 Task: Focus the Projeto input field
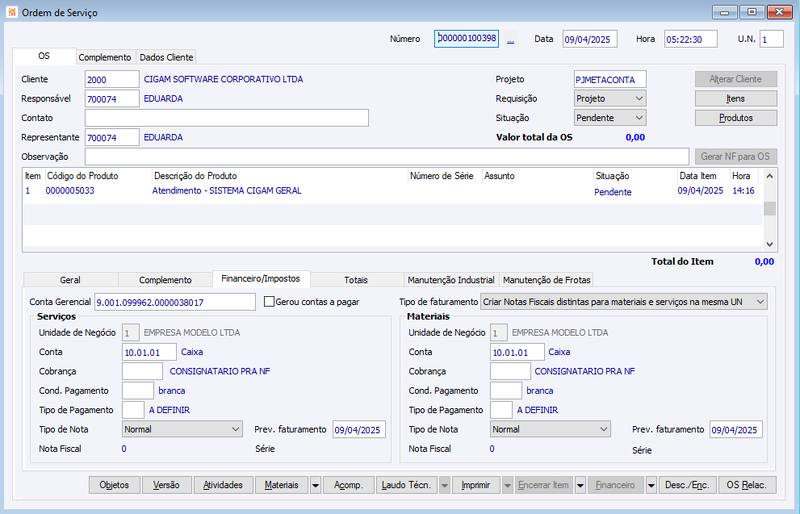pyautogui.click(x=610, y=79)
